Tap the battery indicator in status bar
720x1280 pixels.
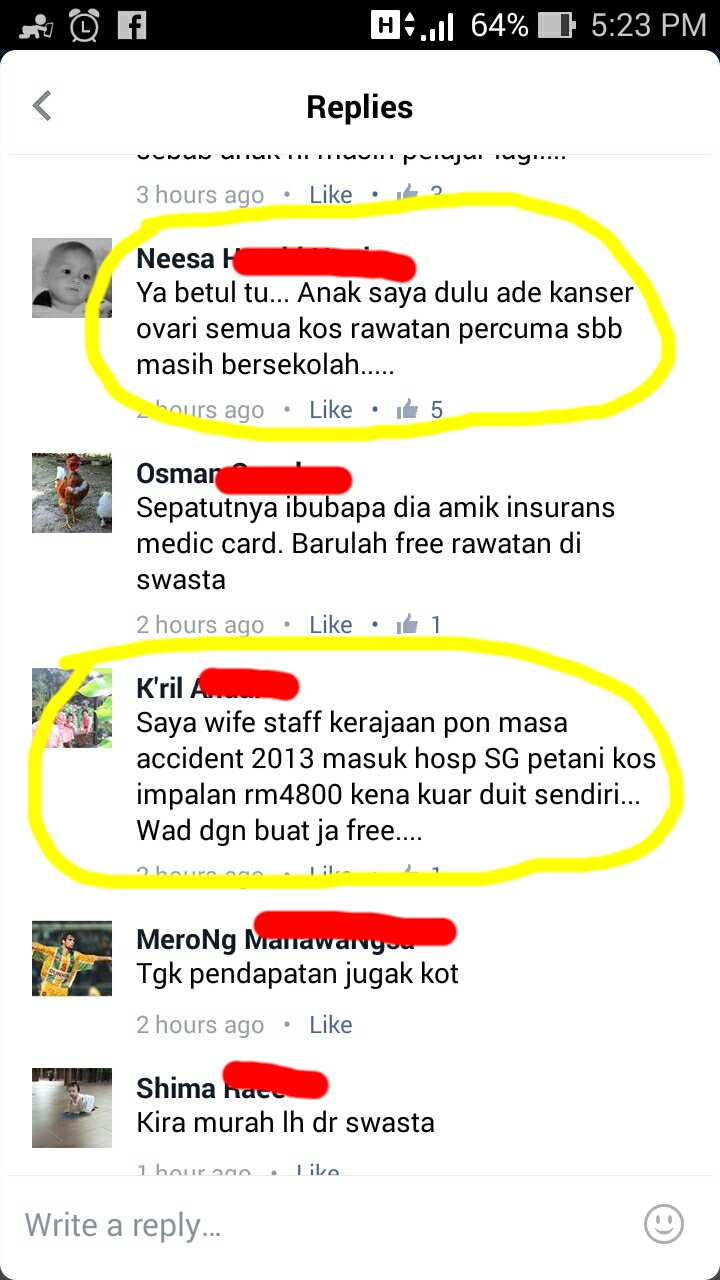(x=556, y=25)
